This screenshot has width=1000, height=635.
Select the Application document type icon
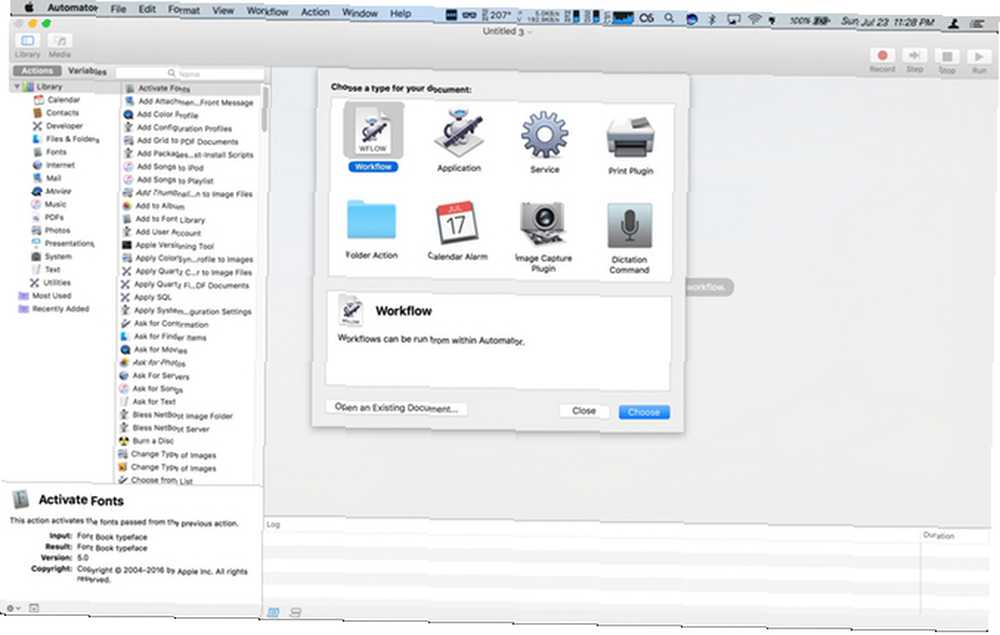tap(459, 133)
